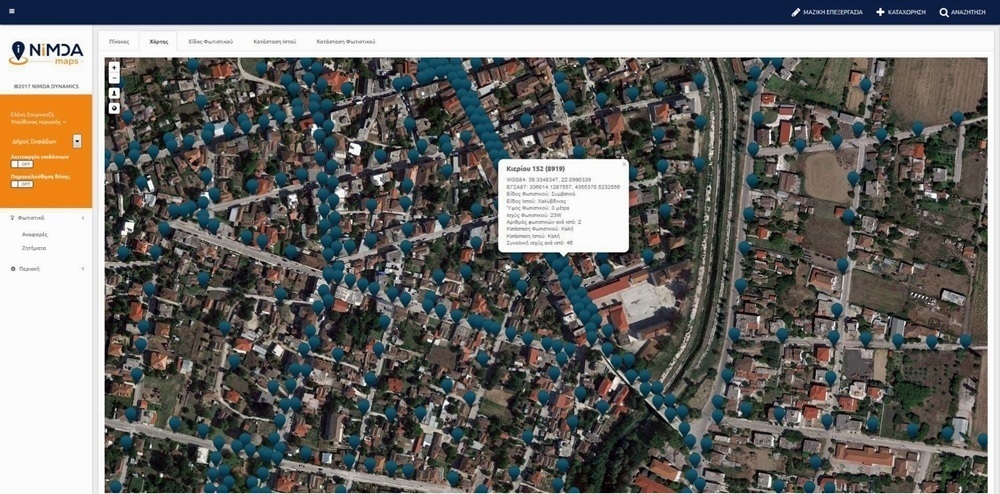Zoom out the map with minus button
This screenshot has width=1000, height=494.
click(x=115, y=78)
